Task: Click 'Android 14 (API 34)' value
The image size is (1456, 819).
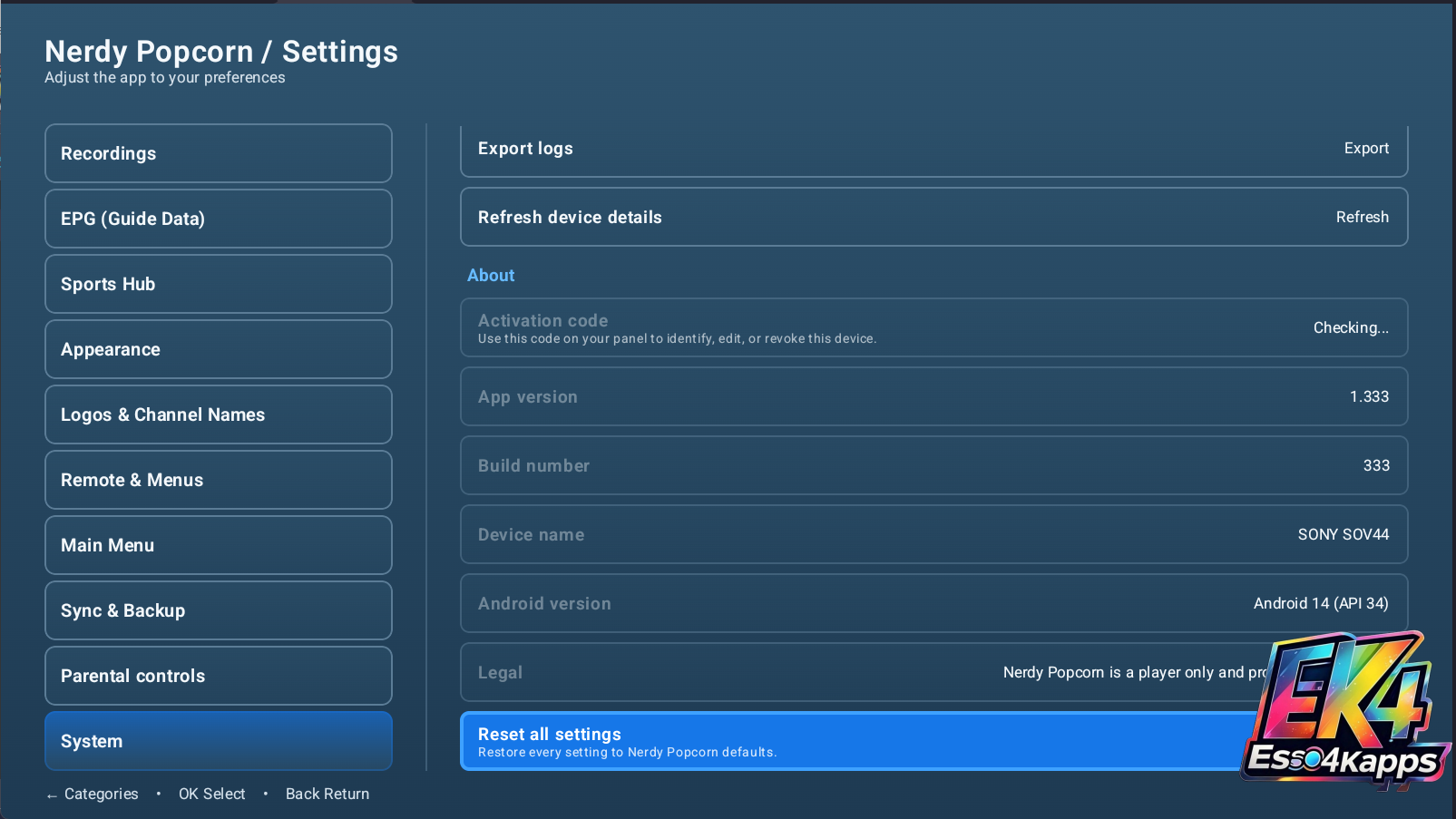Action: 1321,603
